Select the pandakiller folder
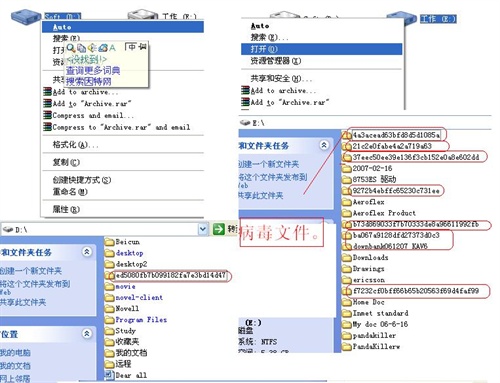This screenshot has height=383, width=500. pyautogui.click(x=374, y=335)
